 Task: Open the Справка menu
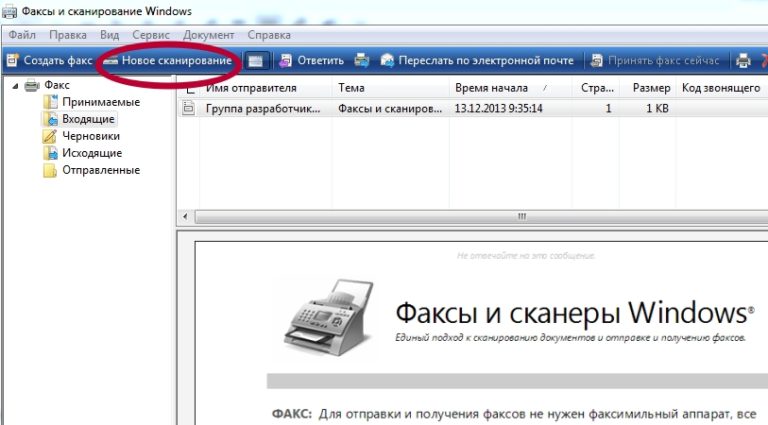269,35
